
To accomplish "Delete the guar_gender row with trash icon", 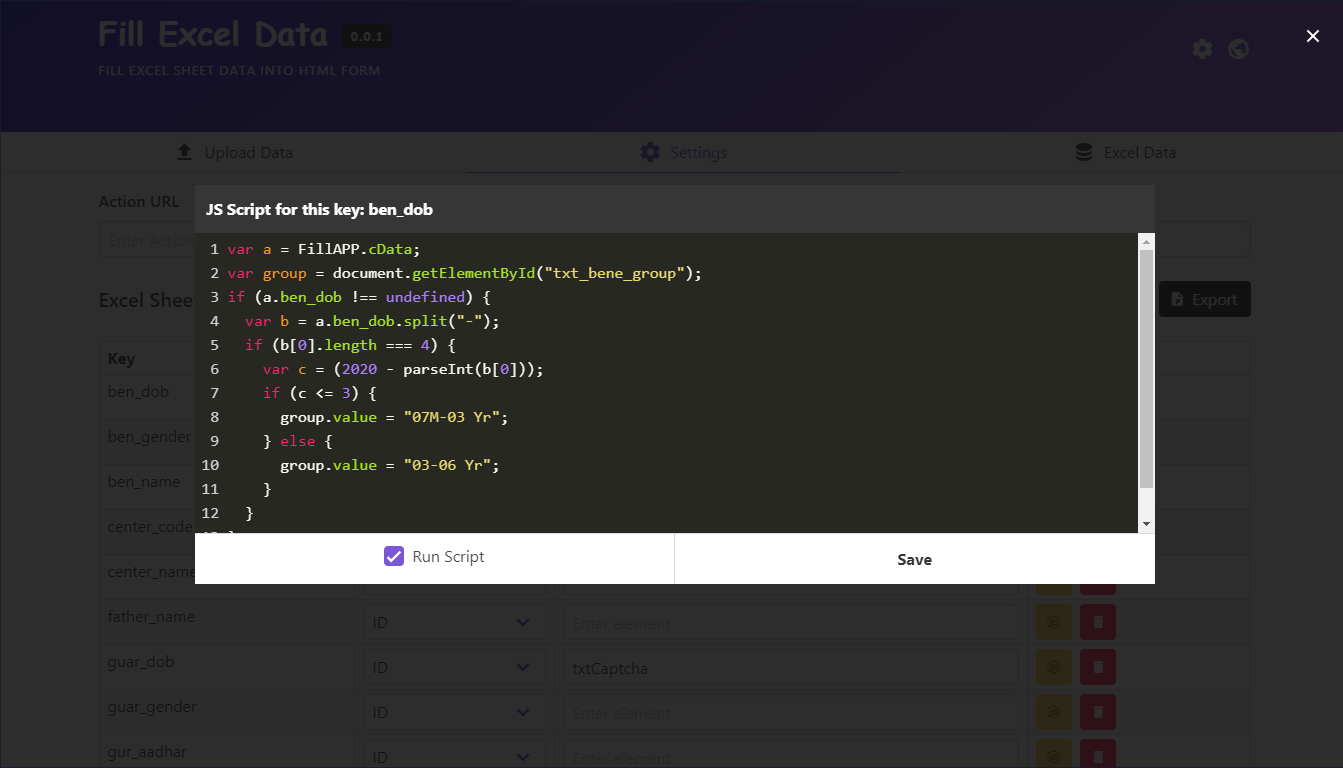I will click(x=1098, y=712).
